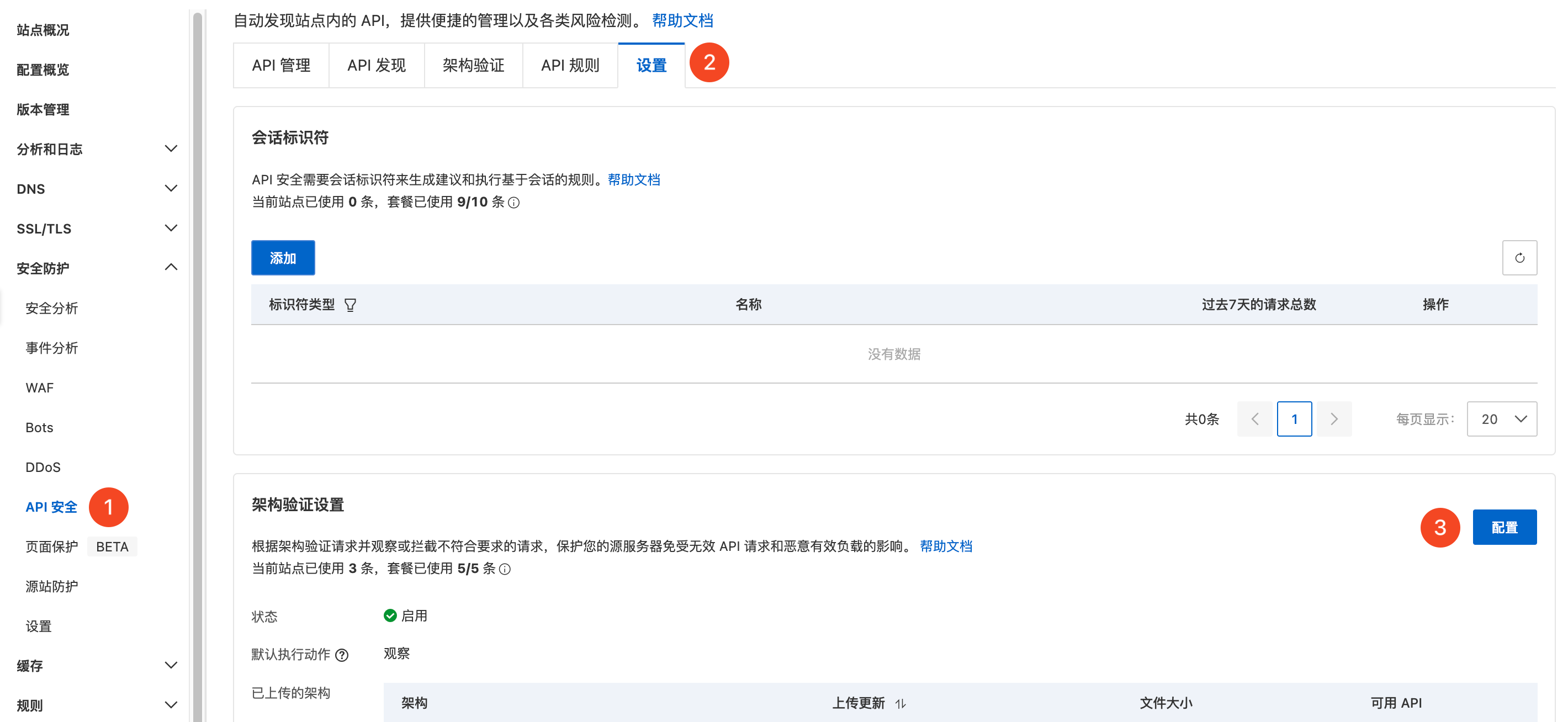Click info icon after 9/10 条
Image resolution: width=1568 pixels, height=722 pixels.
[x=513, y=203]
